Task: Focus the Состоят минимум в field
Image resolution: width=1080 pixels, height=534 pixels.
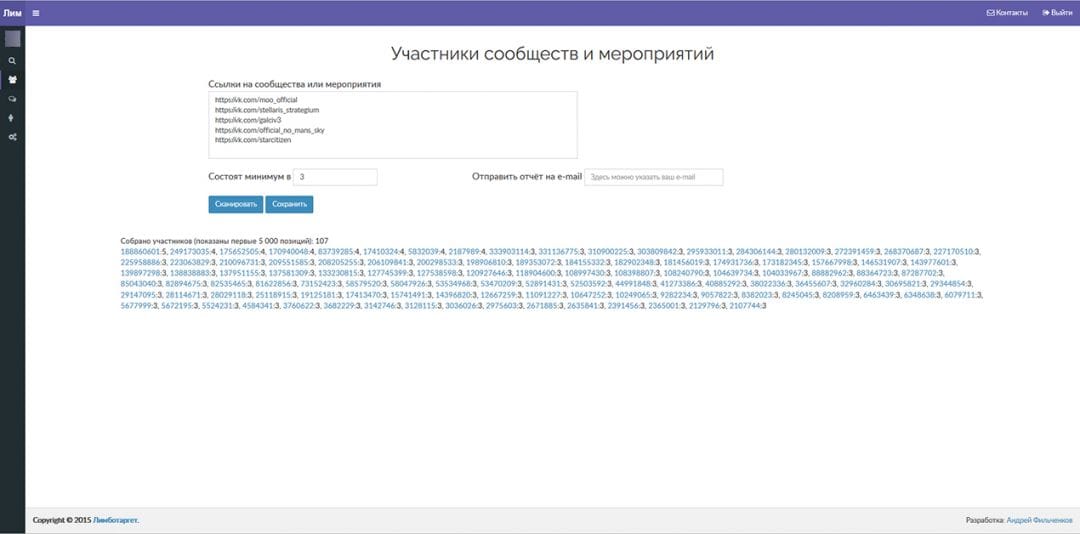Action: pyautogui.click(x=335, y=177)
